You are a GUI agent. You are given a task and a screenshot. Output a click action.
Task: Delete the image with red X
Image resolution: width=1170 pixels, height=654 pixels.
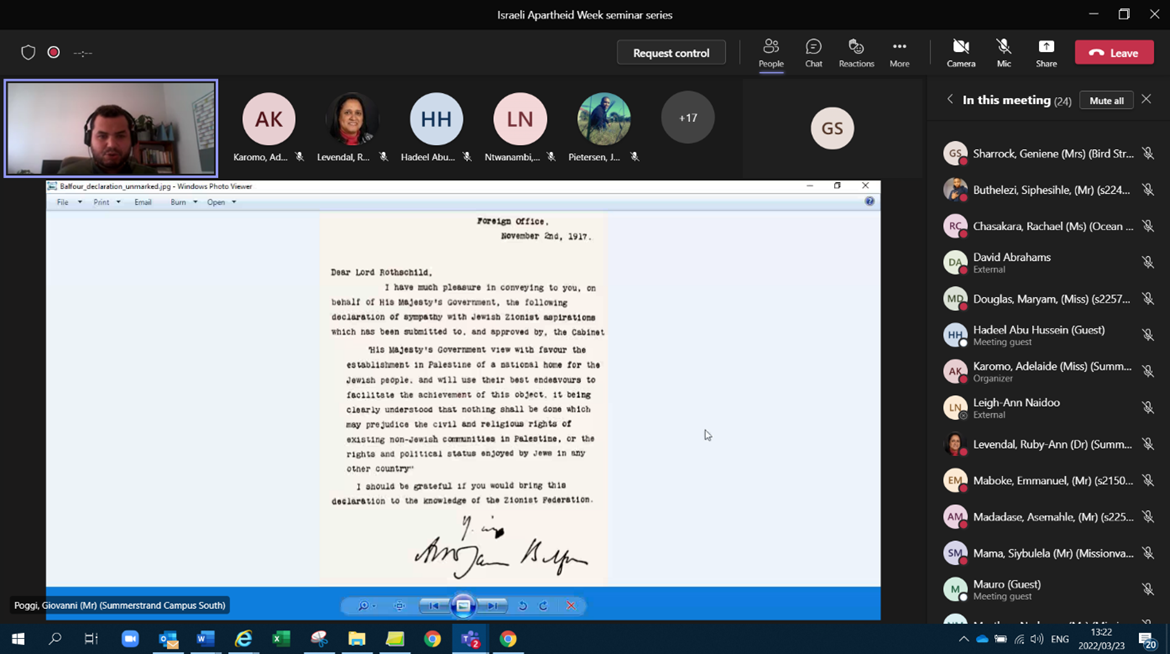coord(571,605)
